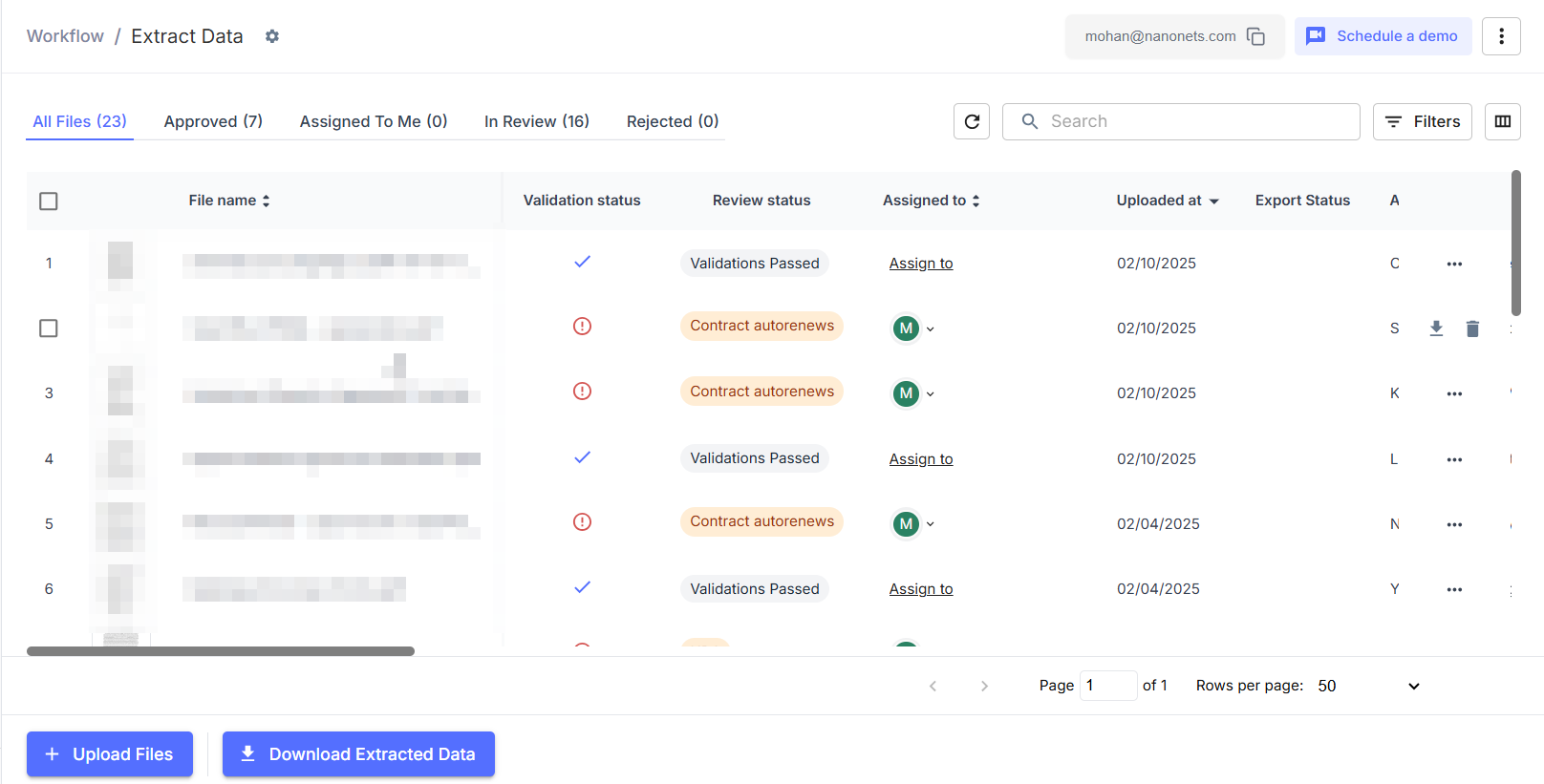This screenshot has width=1544, height=784.
Task: Click the red validation warning in row 3
Action: [582, 392]
